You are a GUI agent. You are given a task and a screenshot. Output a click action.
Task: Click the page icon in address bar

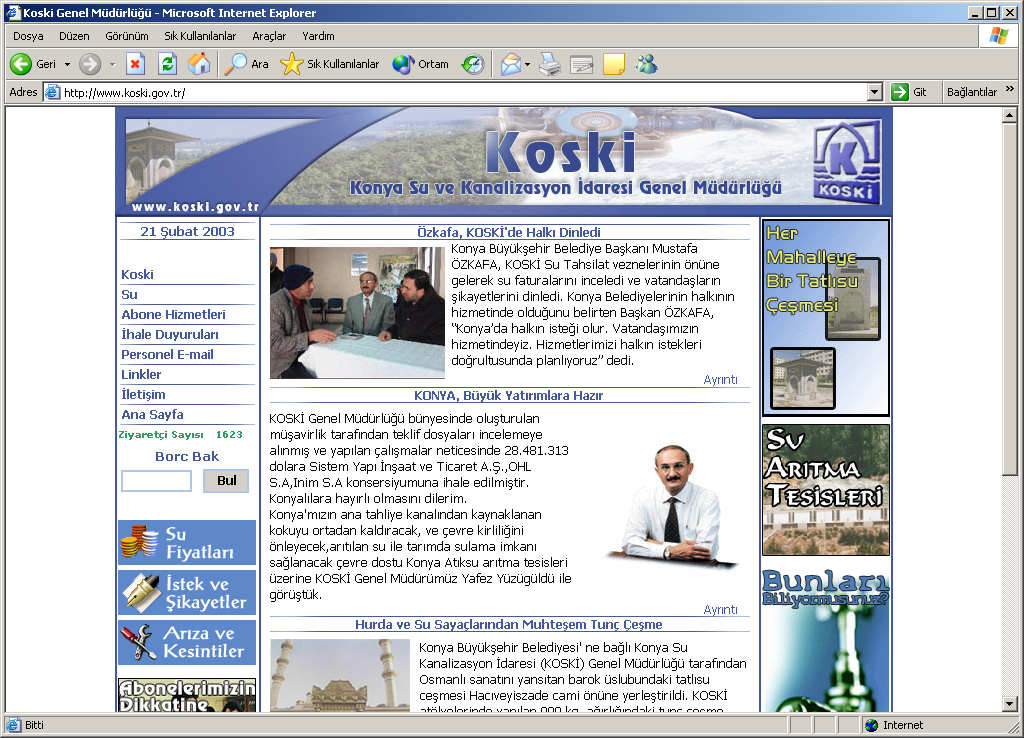click(x=53, y=92)
